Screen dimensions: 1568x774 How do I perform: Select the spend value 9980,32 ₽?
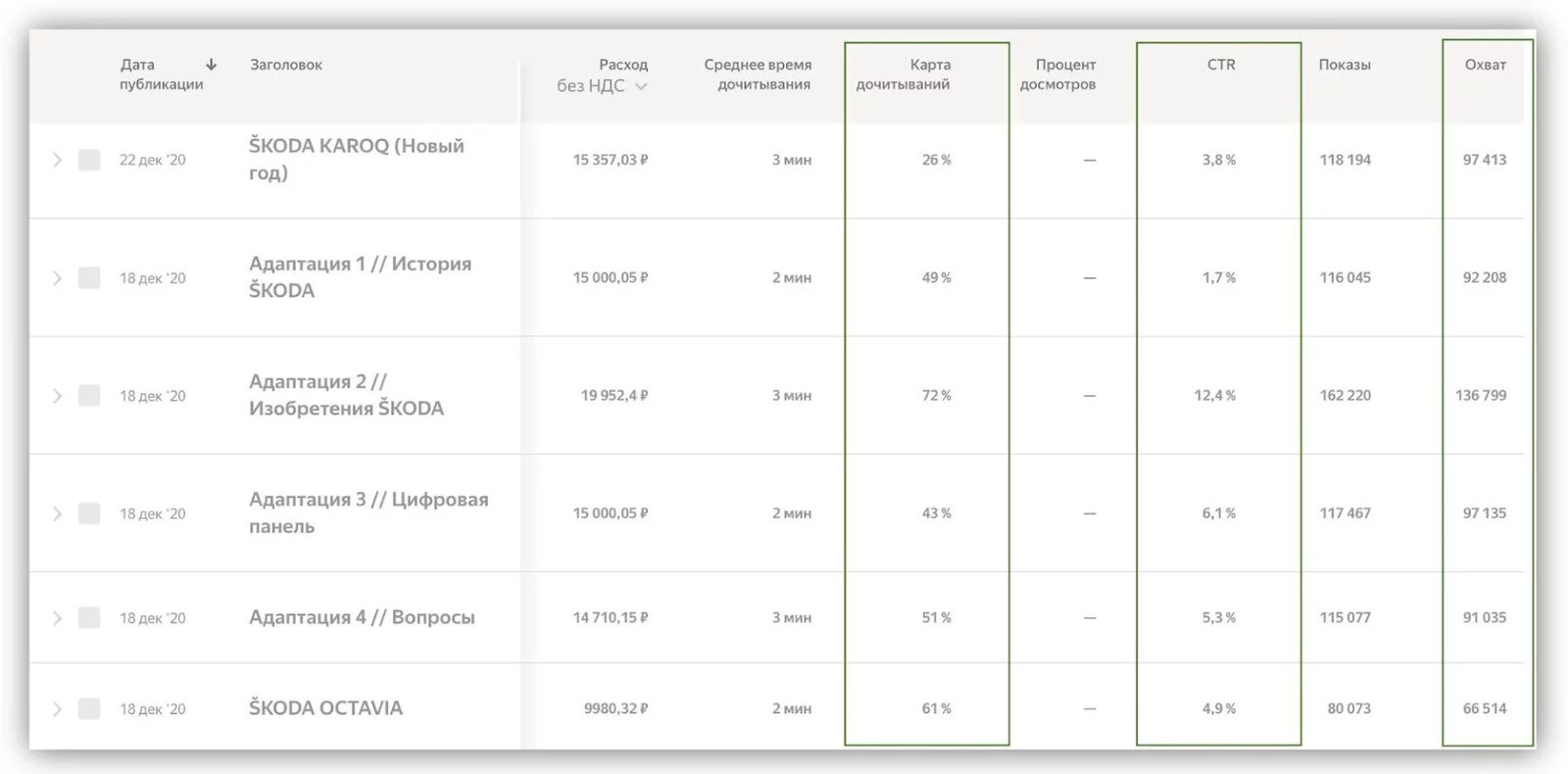[x=616, y=709]
